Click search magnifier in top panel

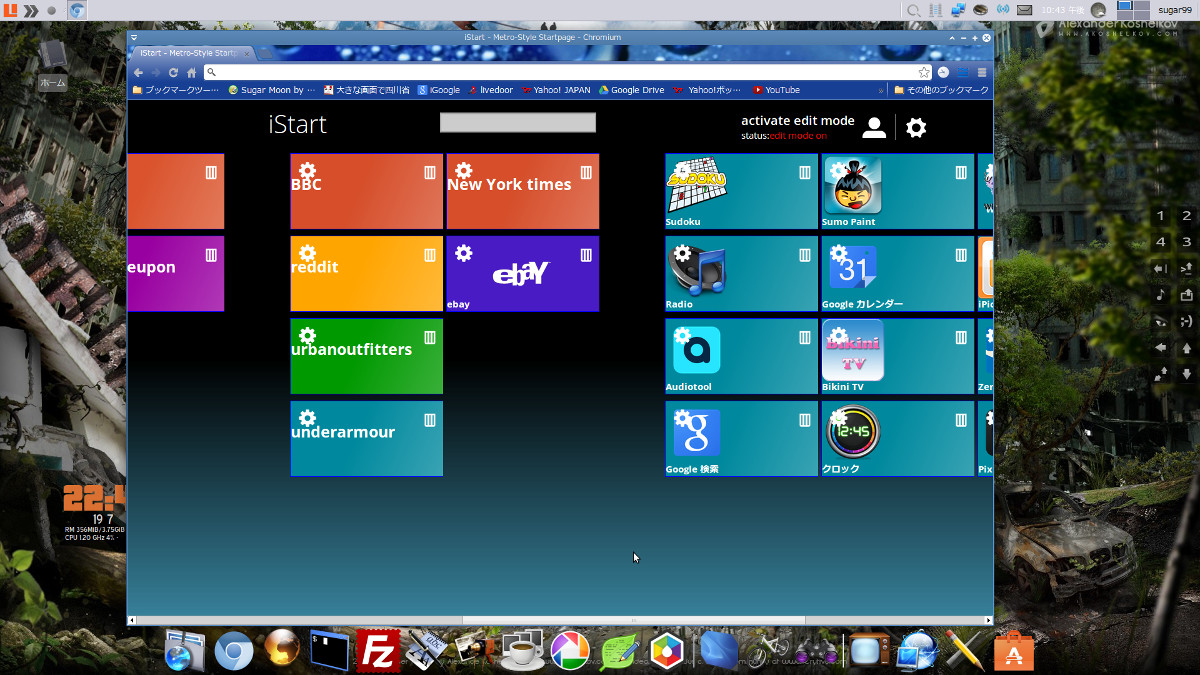pyautogui.click(x=913, y=10)
